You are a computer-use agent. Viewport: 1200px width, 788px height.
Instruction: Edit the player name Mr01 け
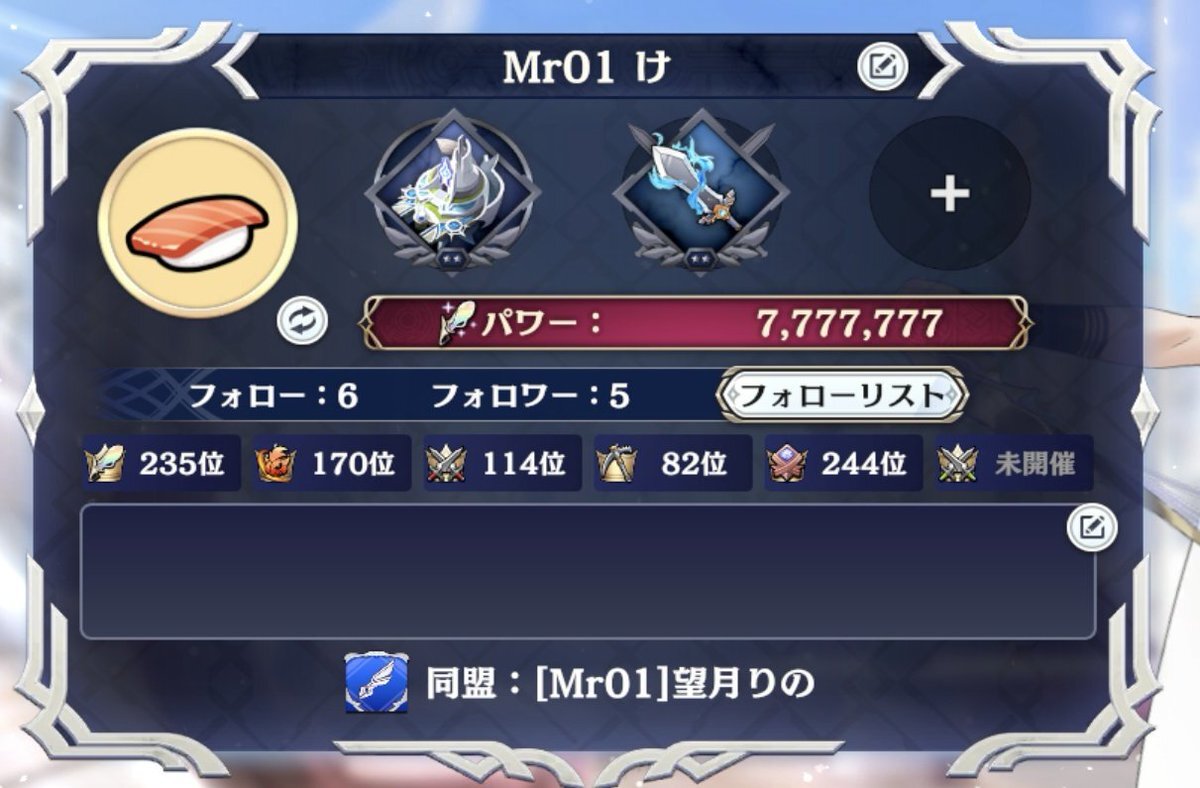882,67
